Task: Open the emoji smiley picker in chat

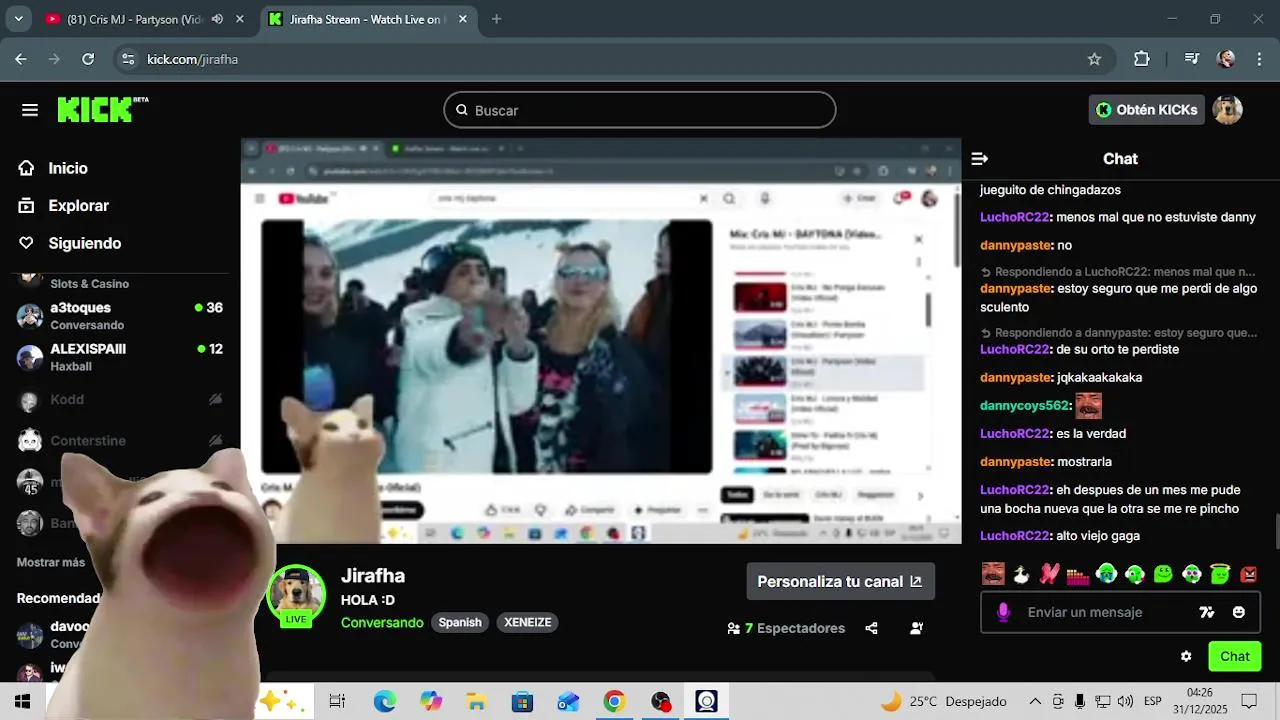Action: click(x=1239, y=612)
